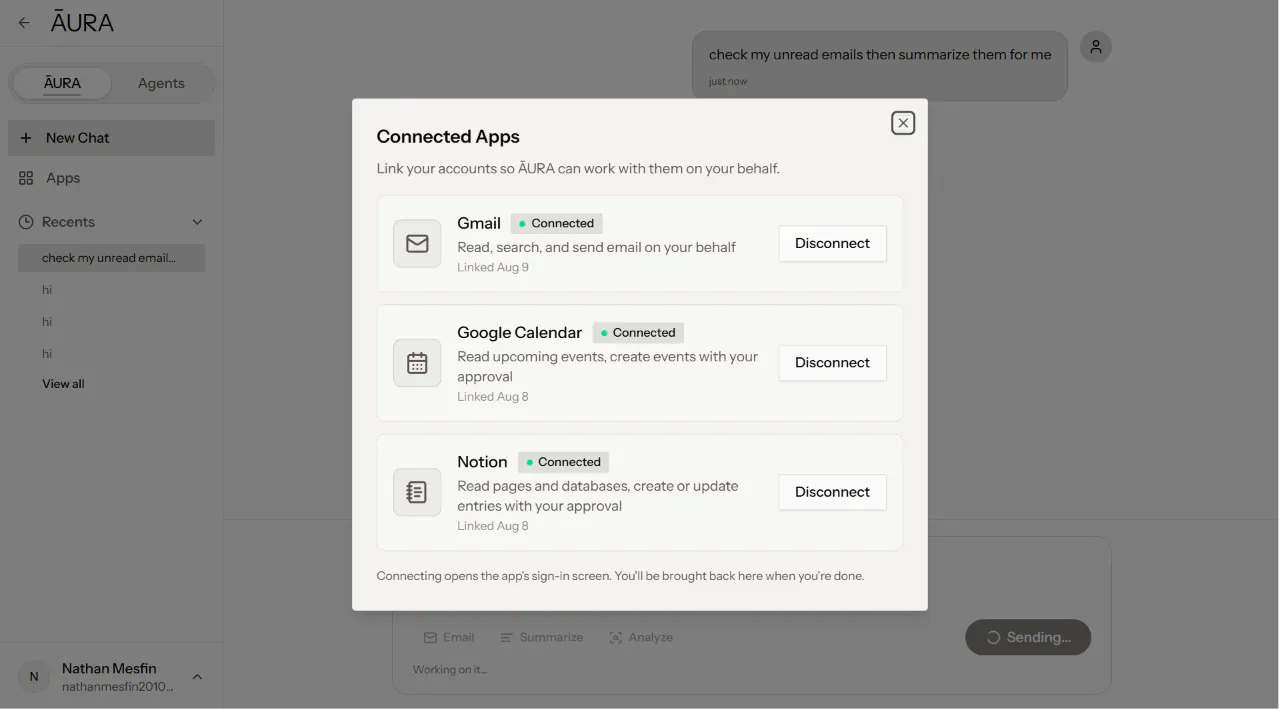
Task: Click the Nathan Mesfin avatar circle
Action: (34, 677)
